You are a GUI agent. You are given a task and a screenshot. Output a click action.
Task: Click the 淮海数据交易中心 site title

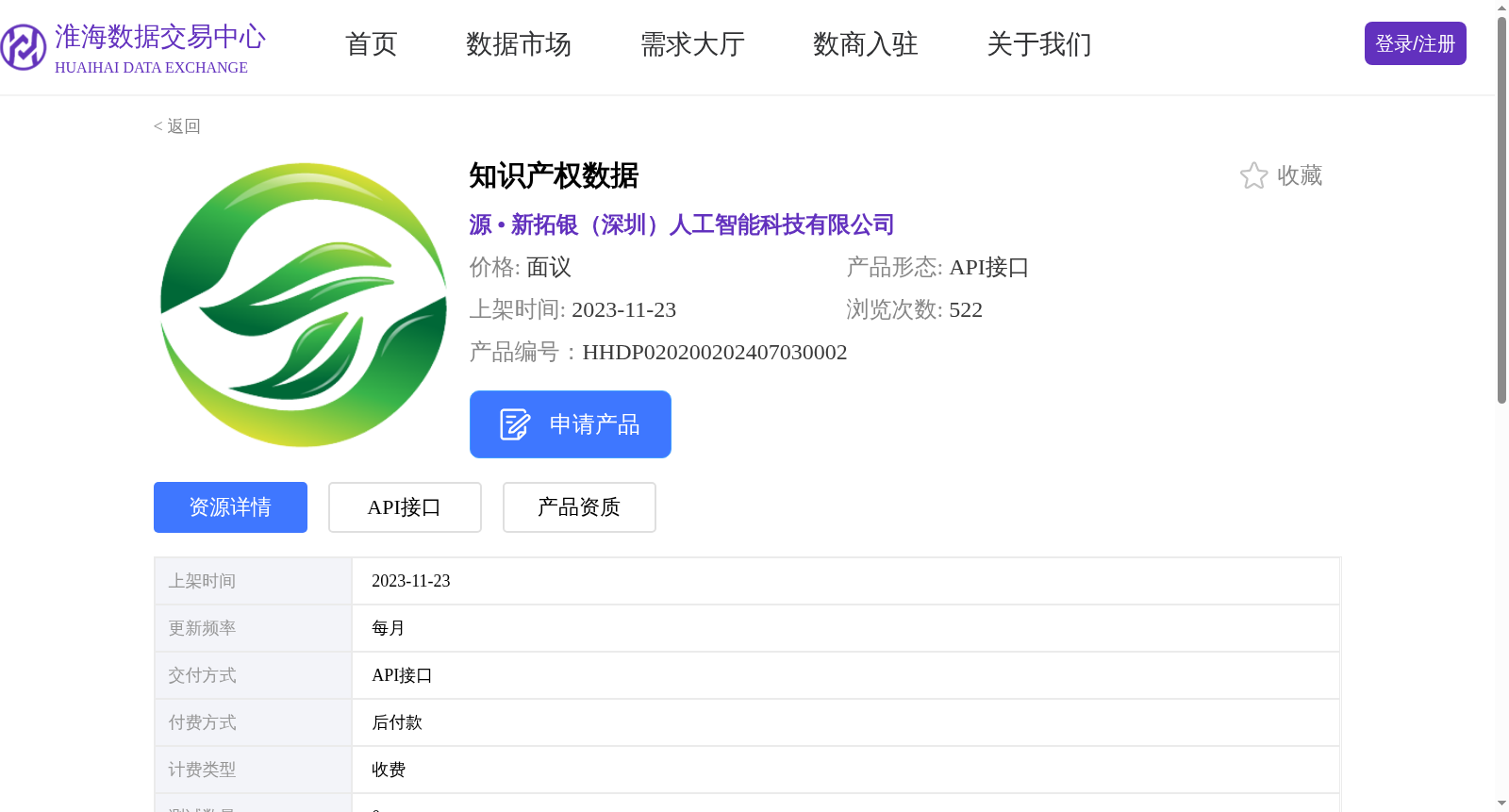(160, 37)
